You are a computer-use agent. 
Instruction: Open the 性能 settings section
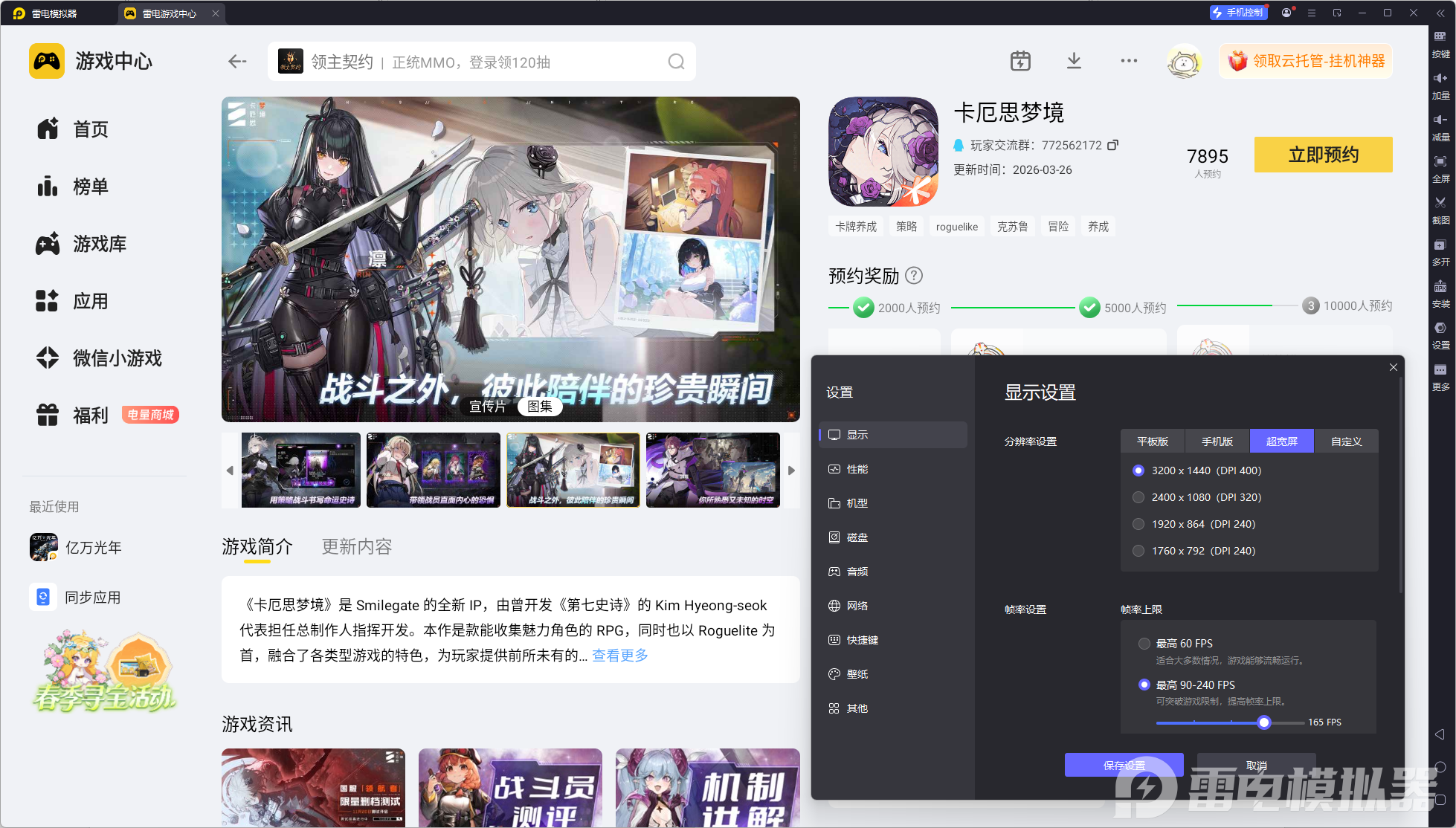tap(857, 469)
